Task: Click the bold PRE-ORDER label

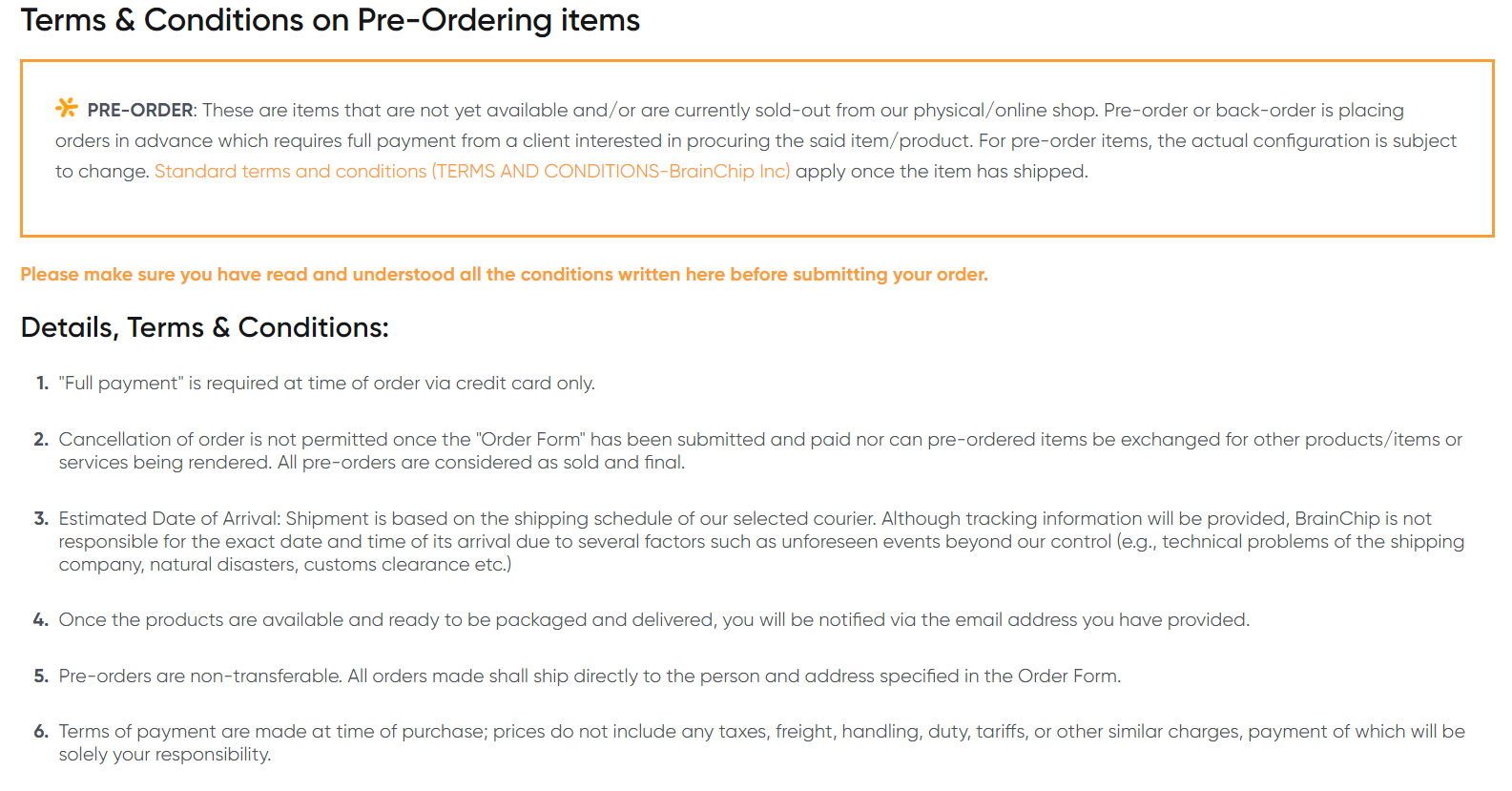Action: 140,111
